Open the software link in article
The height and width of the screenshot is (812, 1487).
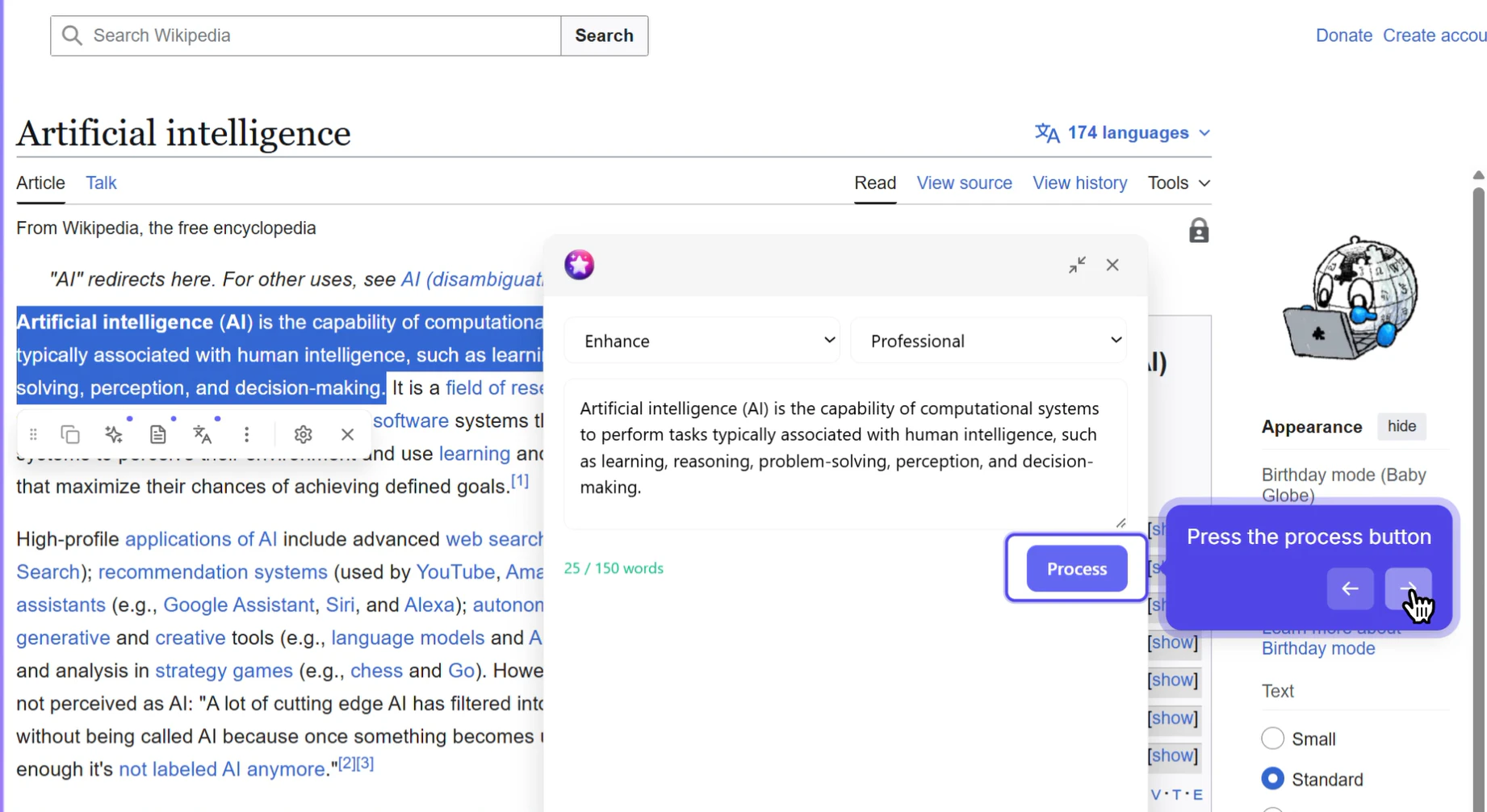pyautogui.click(x=411, y=421)
